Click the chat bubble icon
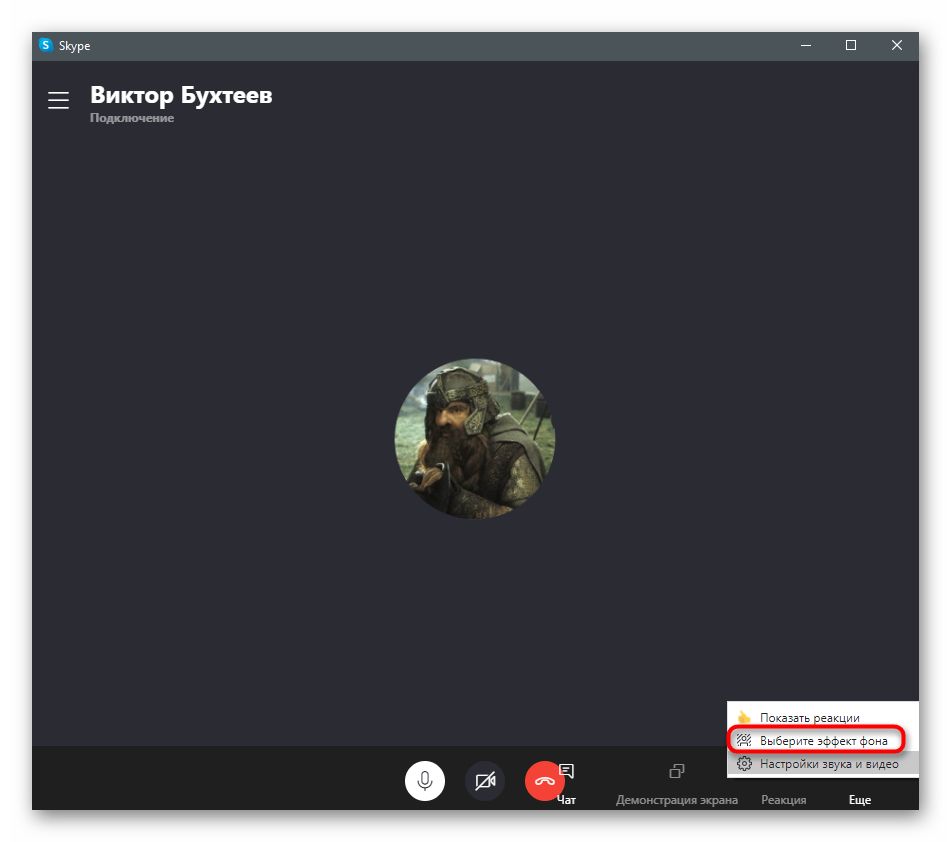 [566, 771]
